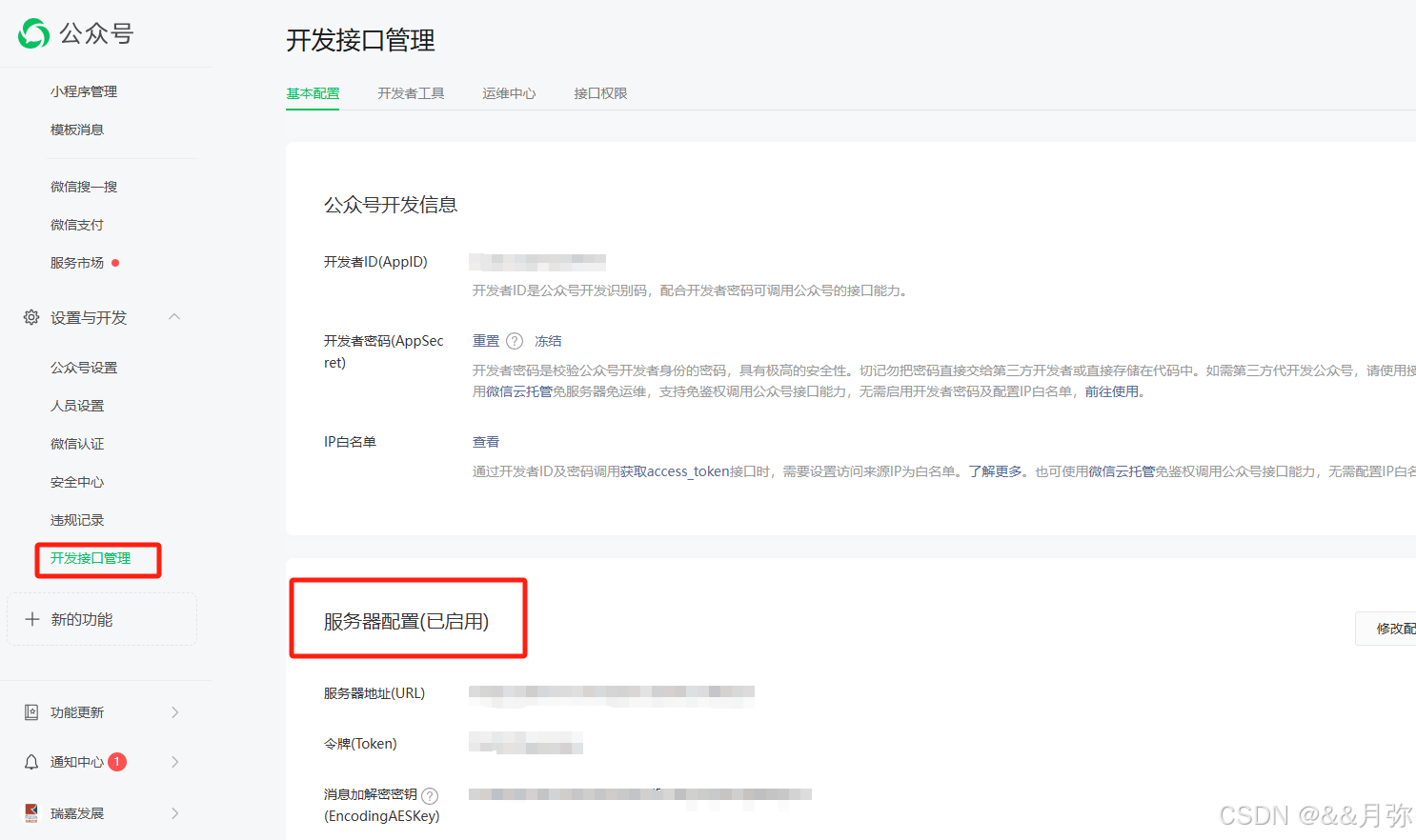This screenshot has width=1416, height=840.
Task: Open 服务市场 in the sidebar
Action: click(77, 263)
